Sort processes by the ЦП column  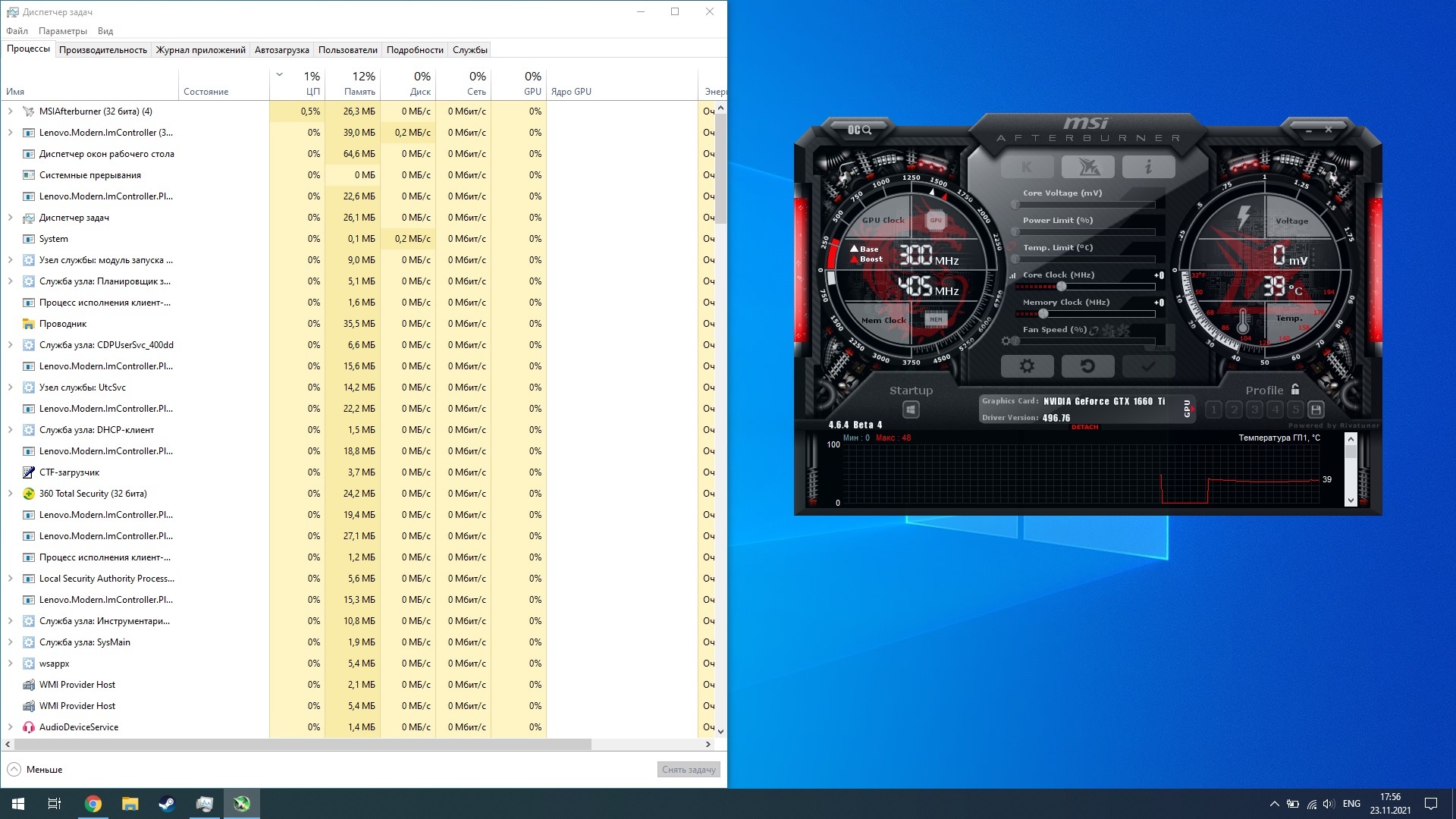[297, 83]
